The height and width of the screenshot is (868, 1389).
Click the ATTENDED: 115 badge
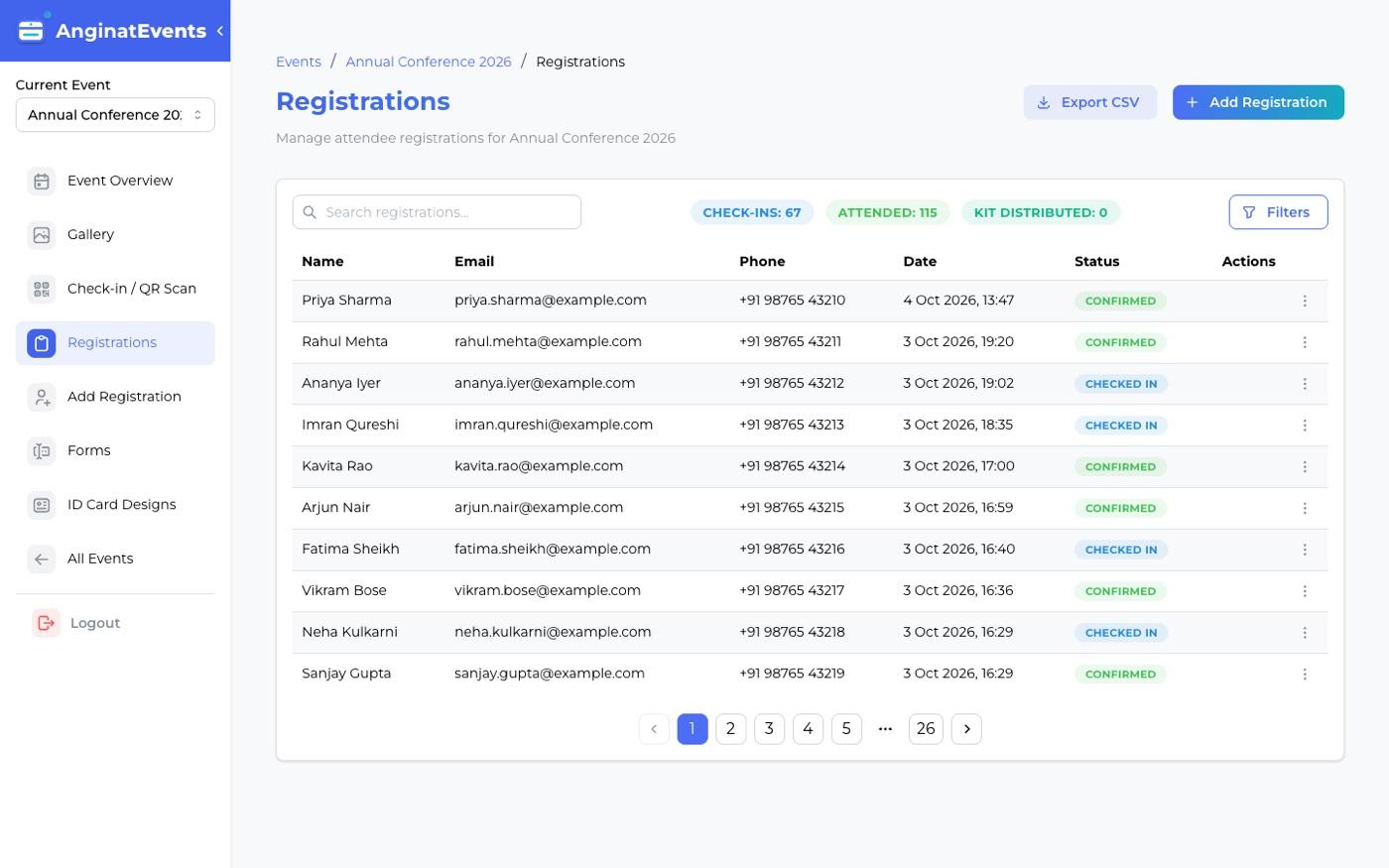pos(887,212)
